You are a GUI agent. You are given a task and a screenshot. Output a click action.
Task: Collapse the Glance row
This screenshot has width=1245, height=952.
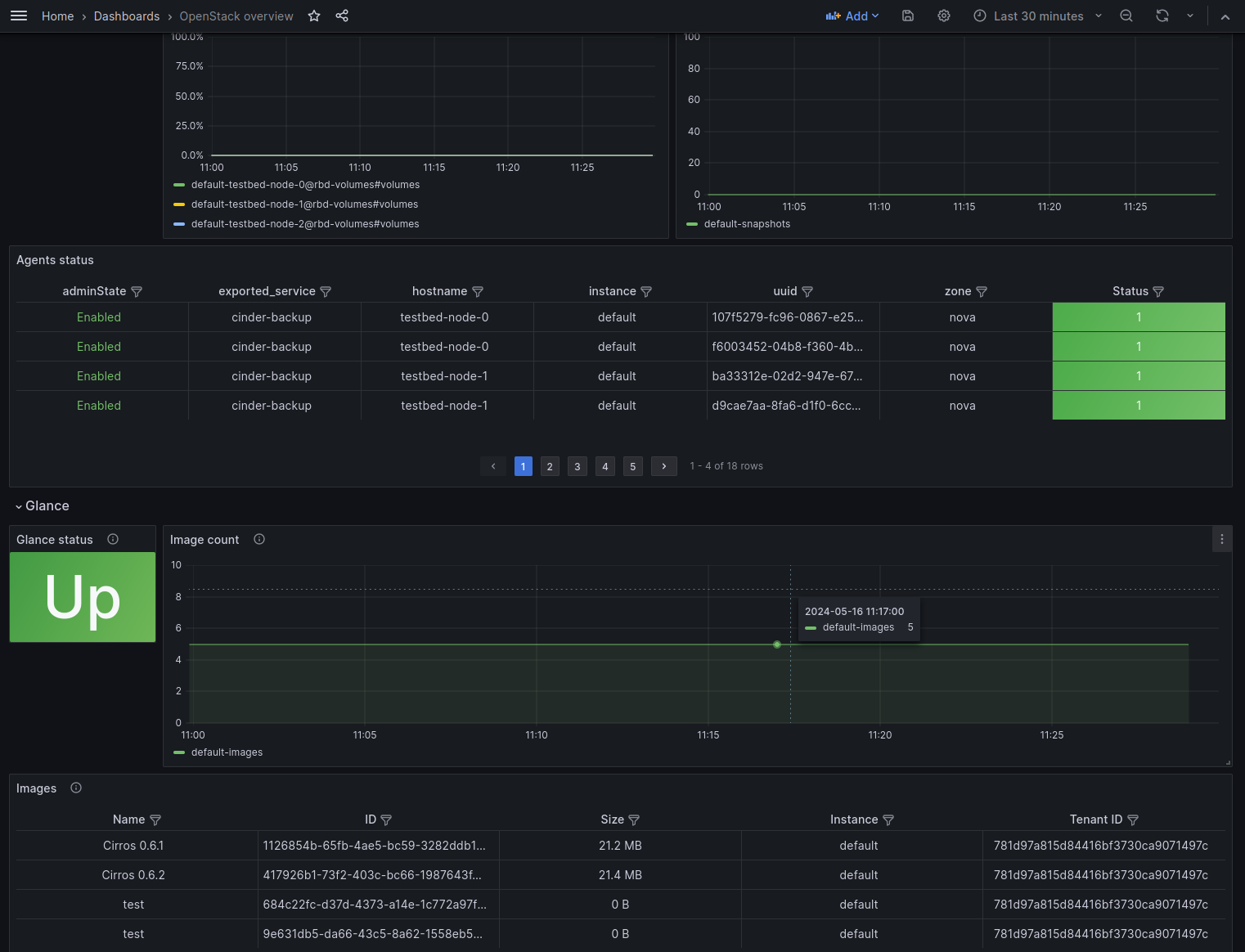pos(43,505)
